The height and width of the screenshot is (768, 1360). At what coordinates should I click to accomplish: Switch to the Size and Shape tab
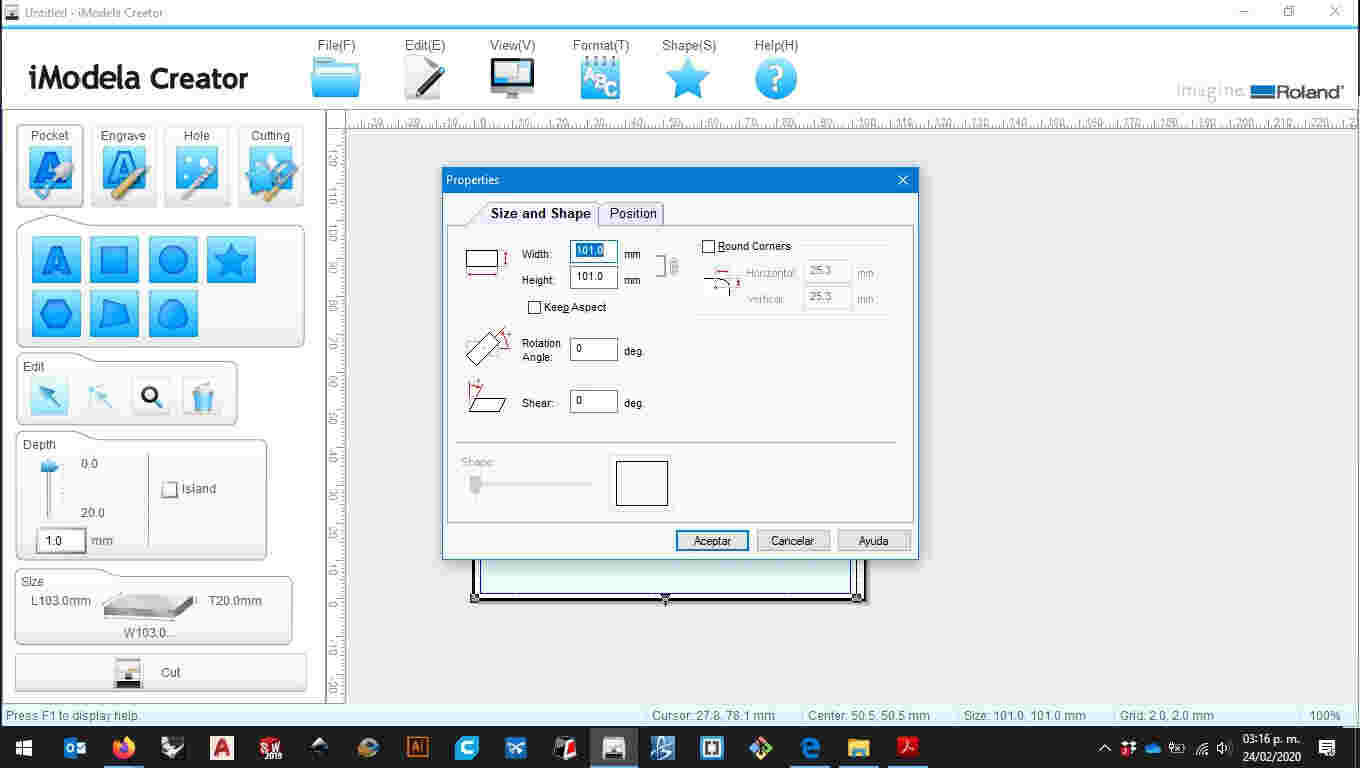point(540,213)
